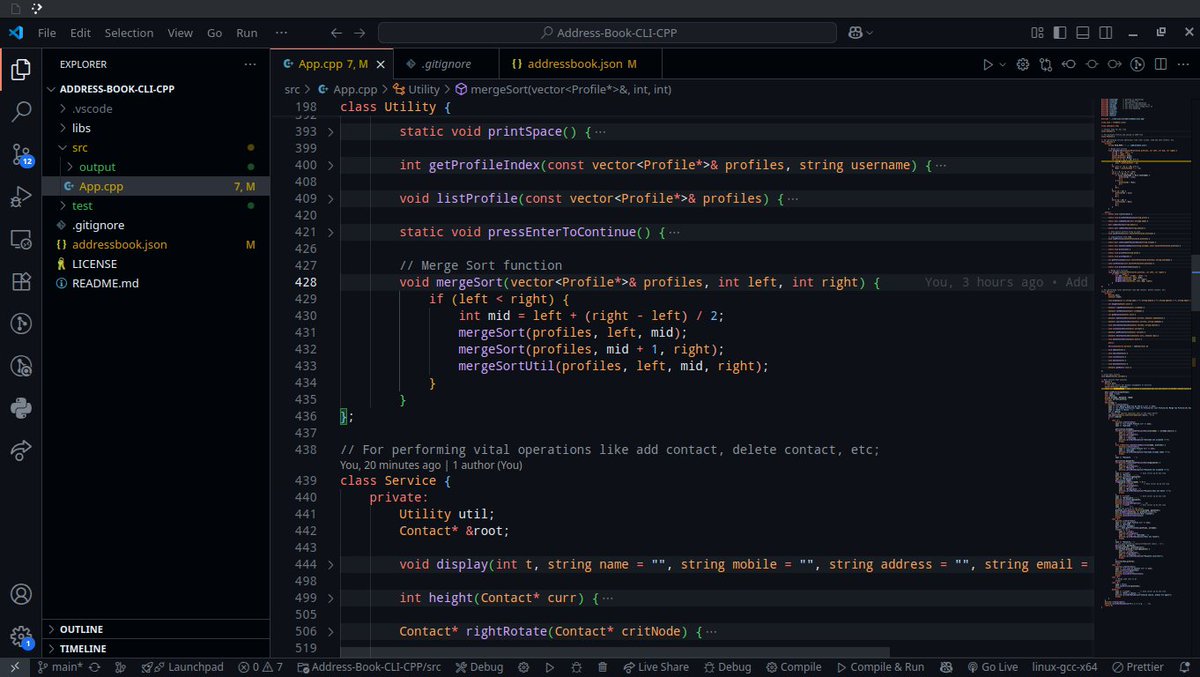Click the command center search box
The image size is (1200, 677).
609,33
